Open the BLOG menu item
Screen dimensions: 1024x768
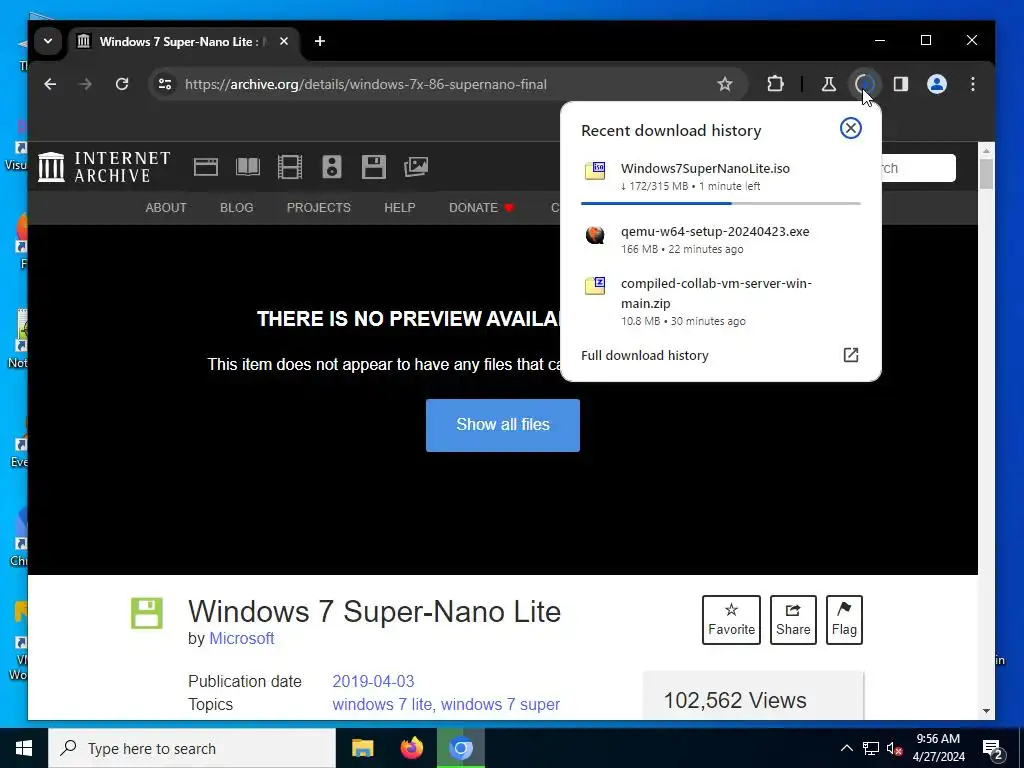pyautogui.click(x=236, y=208)
